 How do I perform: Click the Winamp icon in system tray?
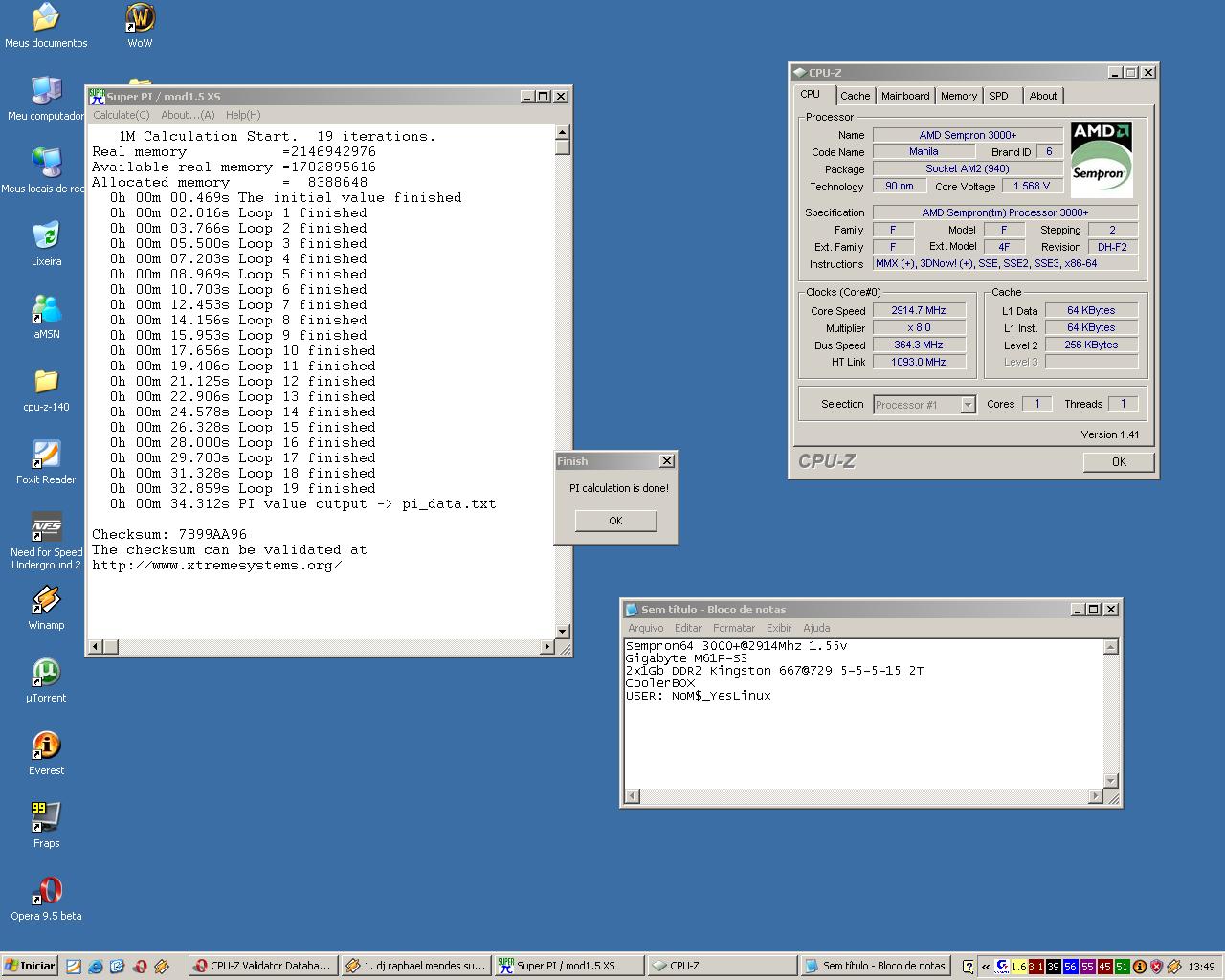click(x=1173, y=967)
